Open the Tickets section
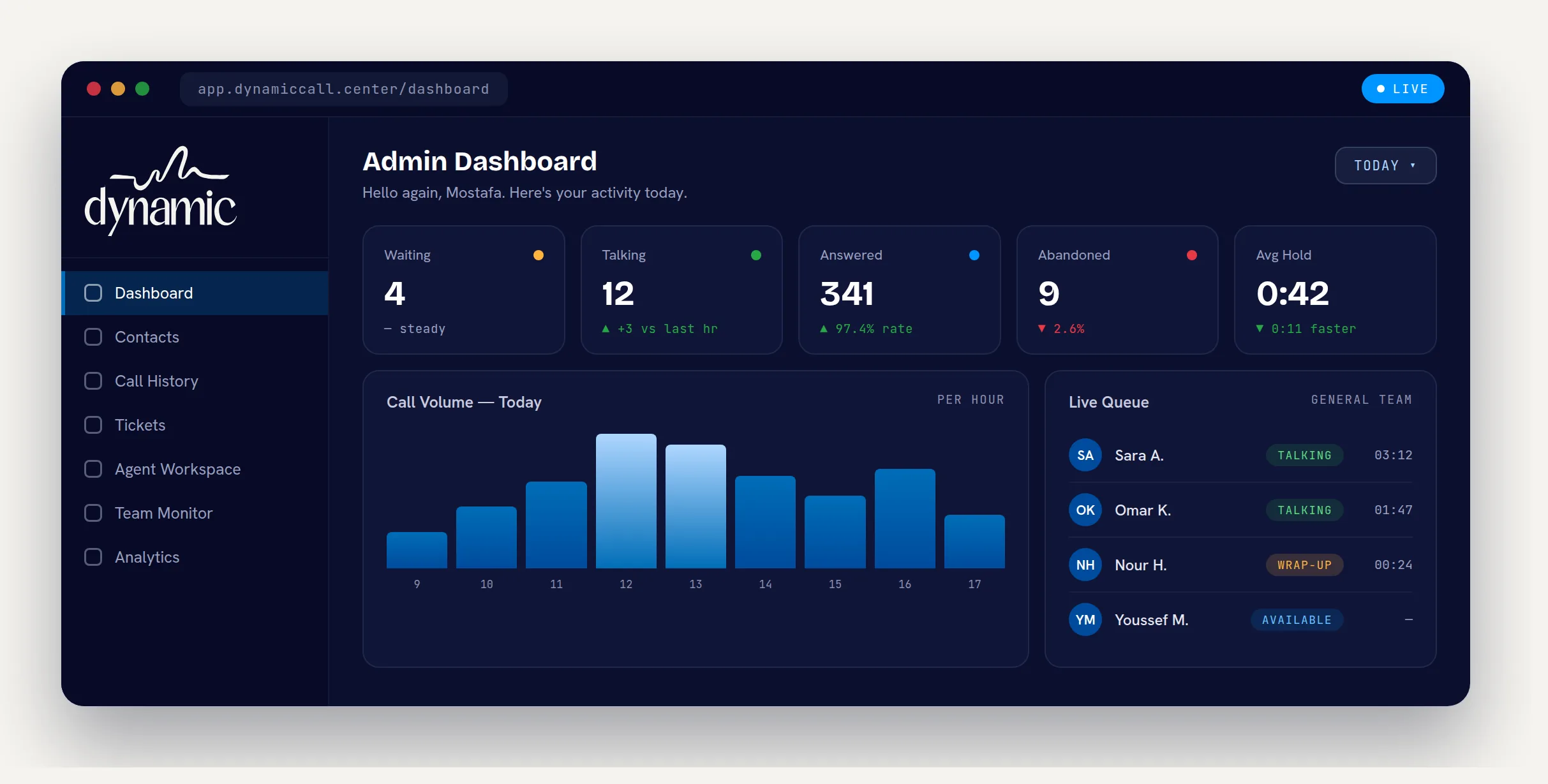This screenshot has height=784, width=1548. 195,425
